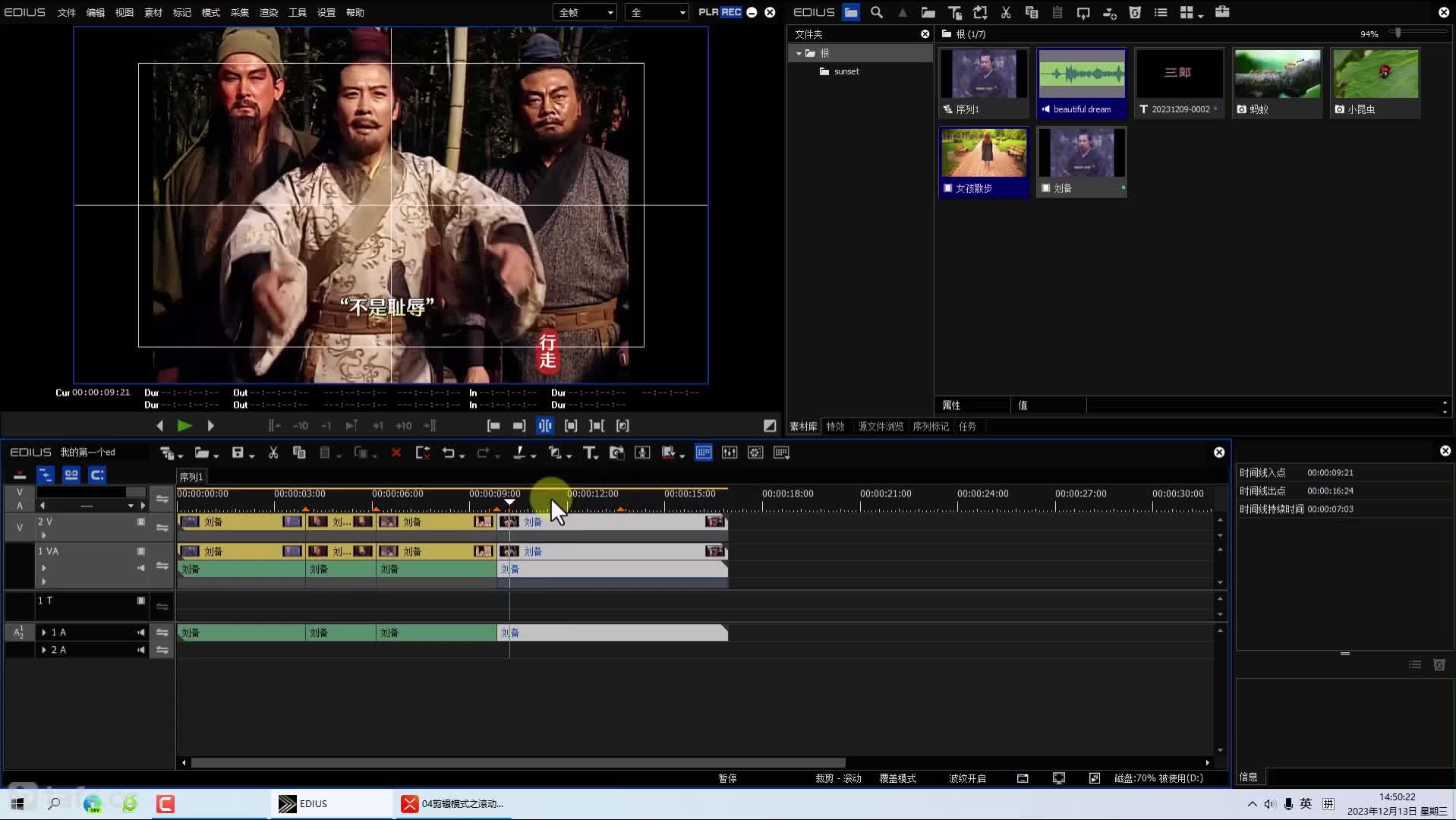Click the Undo arrow icon in timeline toolbar
Screen dimensions: 1456x820
(x=449, y=453)
